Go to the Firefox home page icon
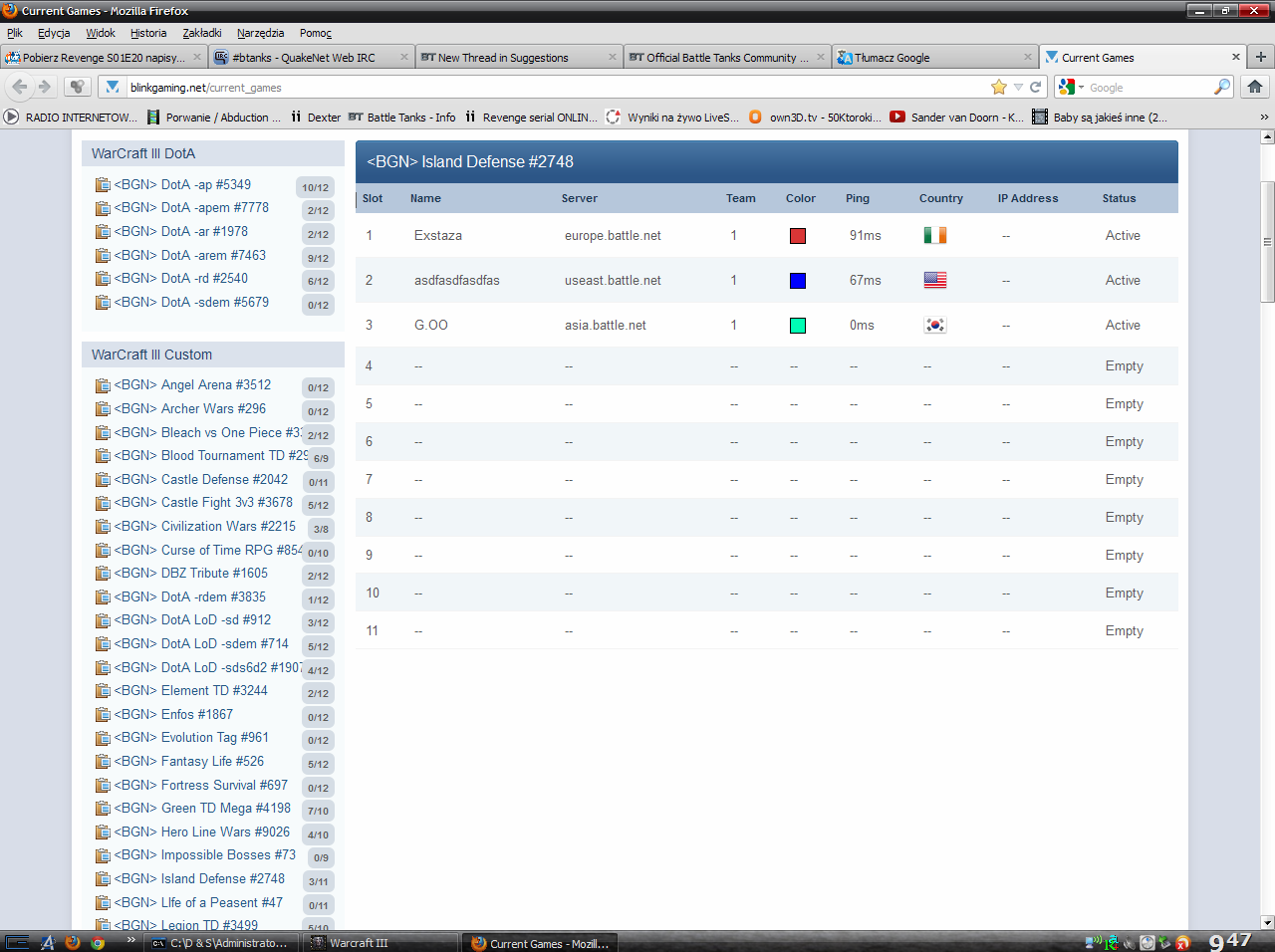This screenshot has height=952, width=1275. (1255, 87)
